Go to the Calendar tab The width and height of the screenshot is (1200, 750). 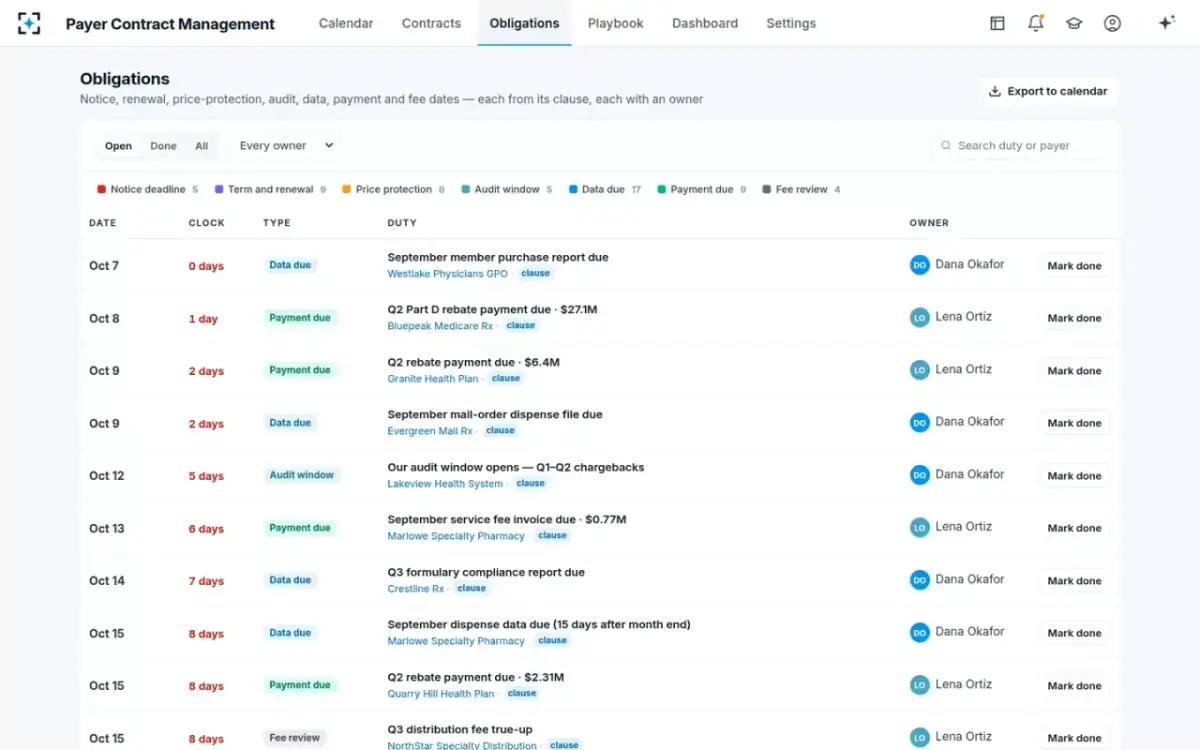coord(346,23)
